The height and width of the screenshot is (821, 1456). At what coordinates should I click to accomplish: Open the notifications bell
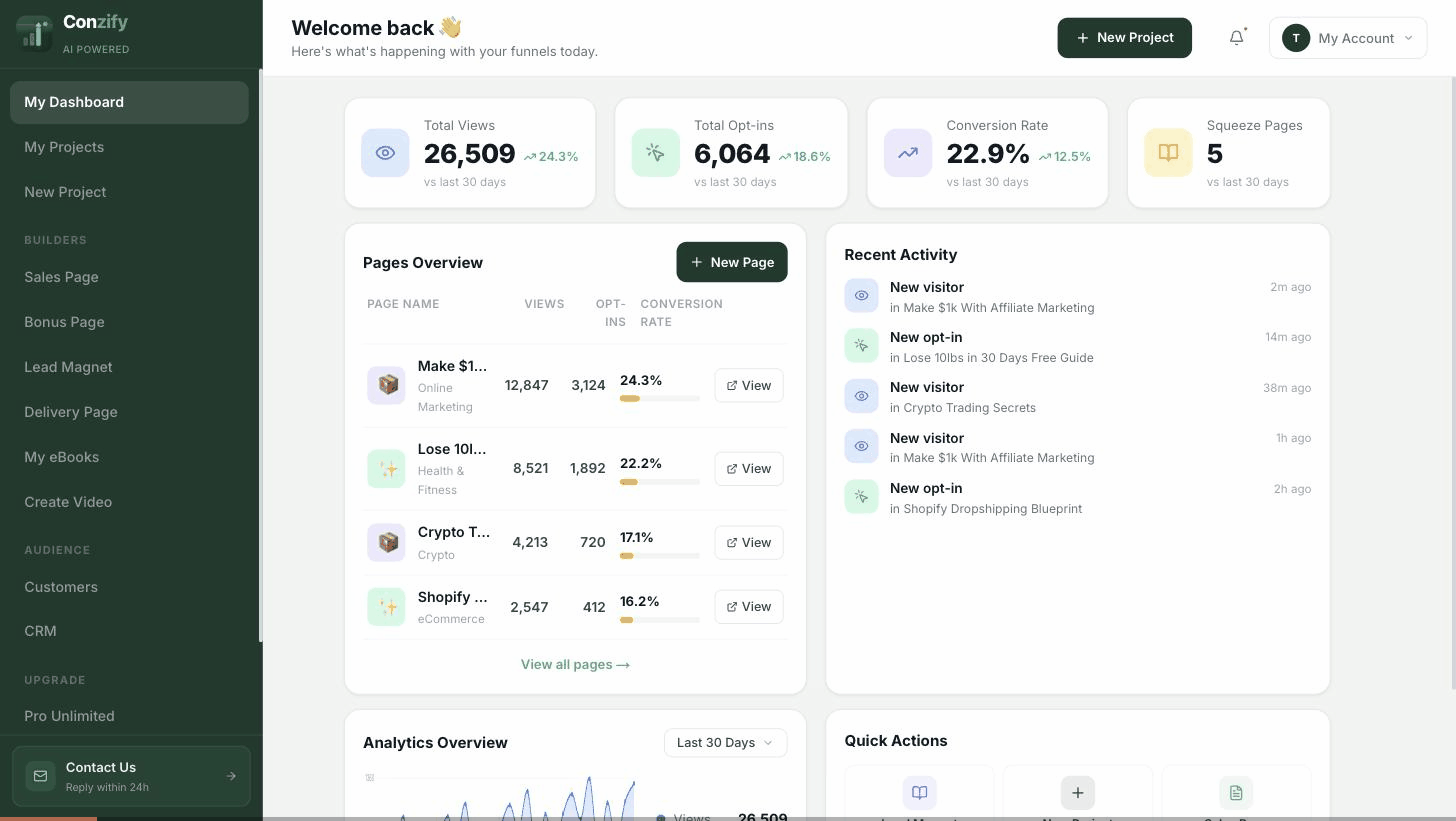point(1237,38)
